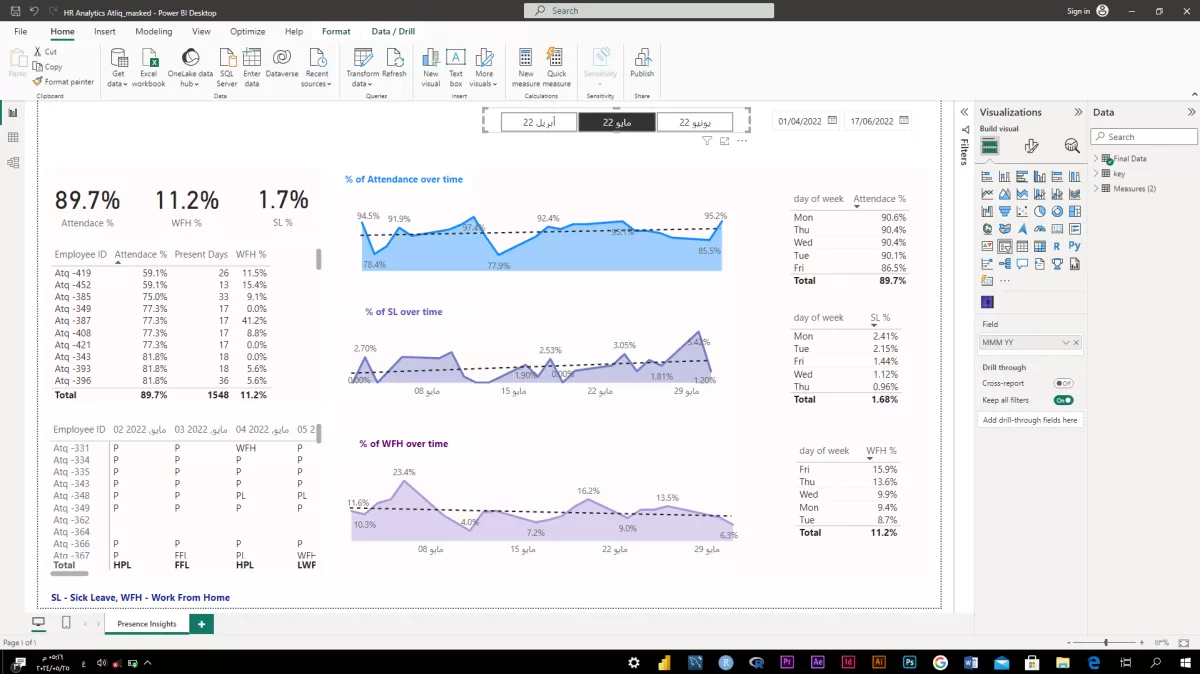The image size is (1200, 674).
Task: Insert a Text box
Action: coord(455,68)
